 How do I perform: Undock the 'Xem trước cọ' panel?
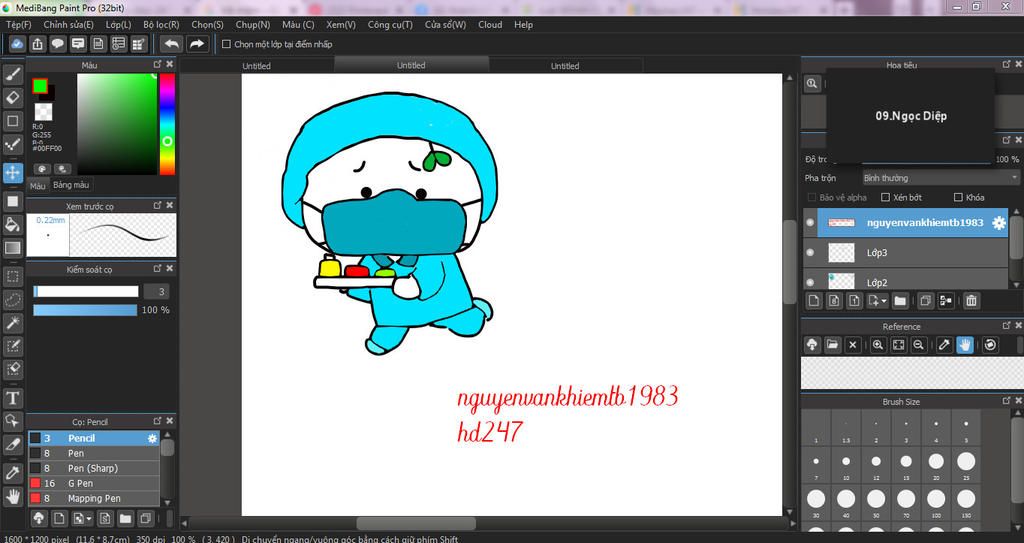point(157,205)
